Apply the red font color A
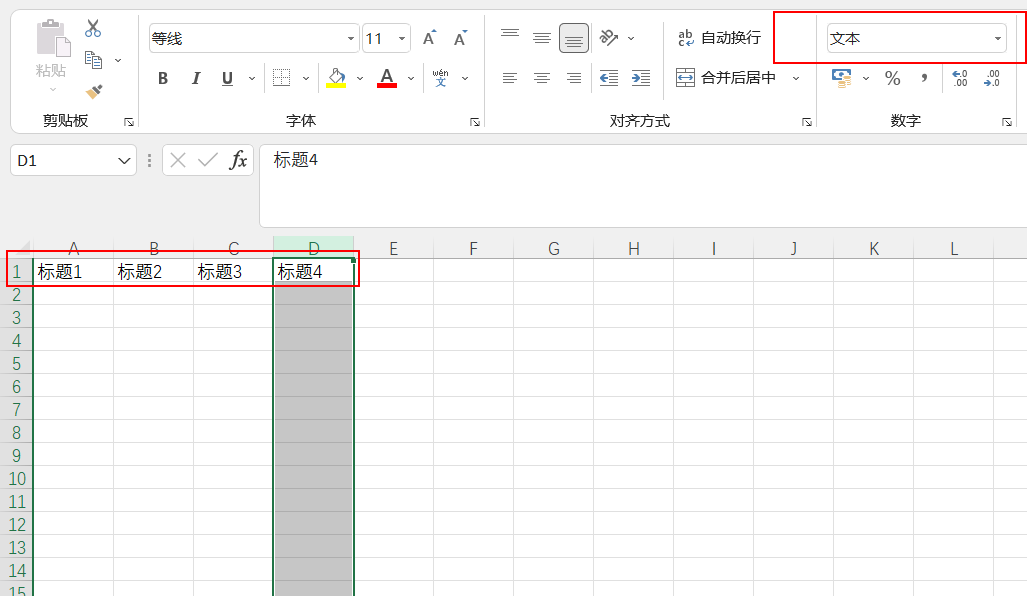 pos(387,78)
